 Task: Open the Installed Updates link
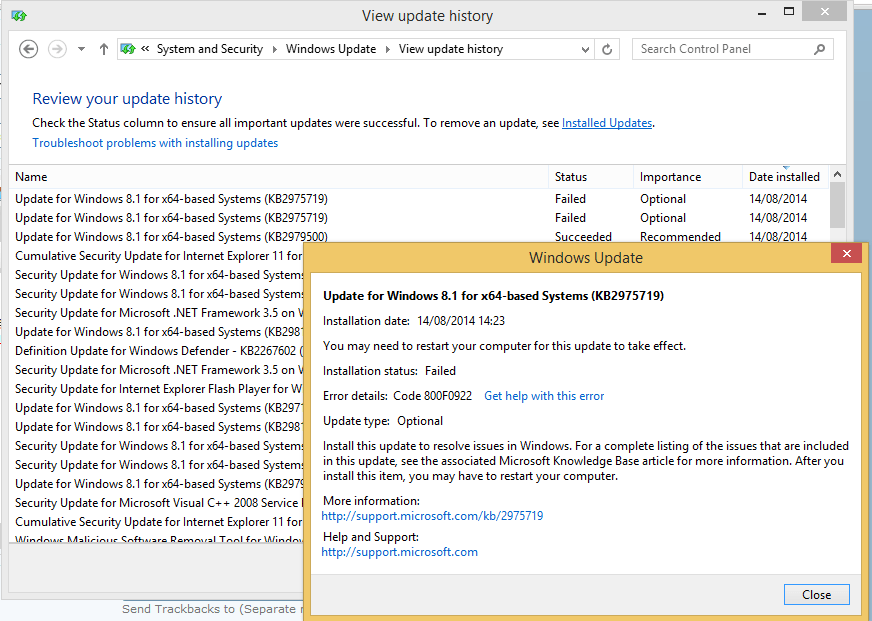tap(607, 123)
